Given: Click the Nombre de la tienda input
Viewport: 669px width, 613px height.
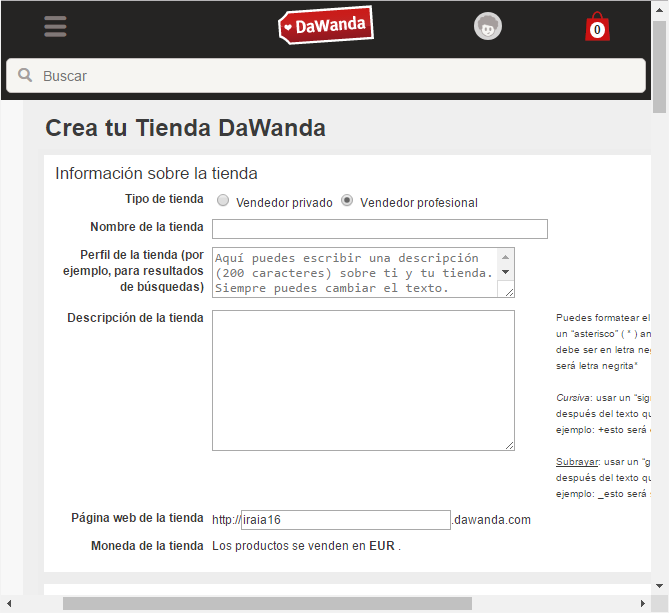Looking at the screenshot, I should (x=380, y=229).
